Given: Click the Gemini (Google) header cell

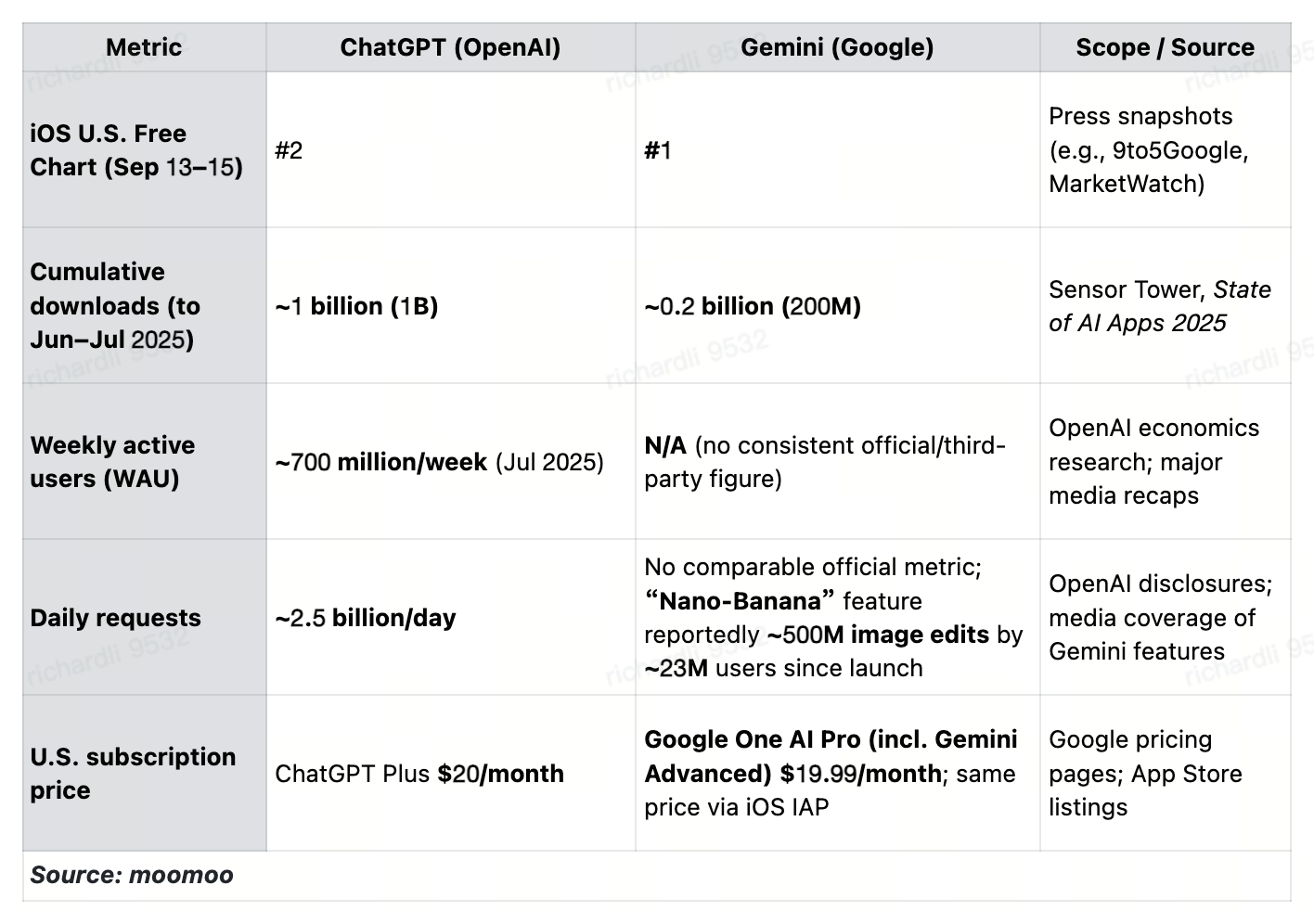Looking at the screenshot, I should pyautogui.click(x=837, y=47).
